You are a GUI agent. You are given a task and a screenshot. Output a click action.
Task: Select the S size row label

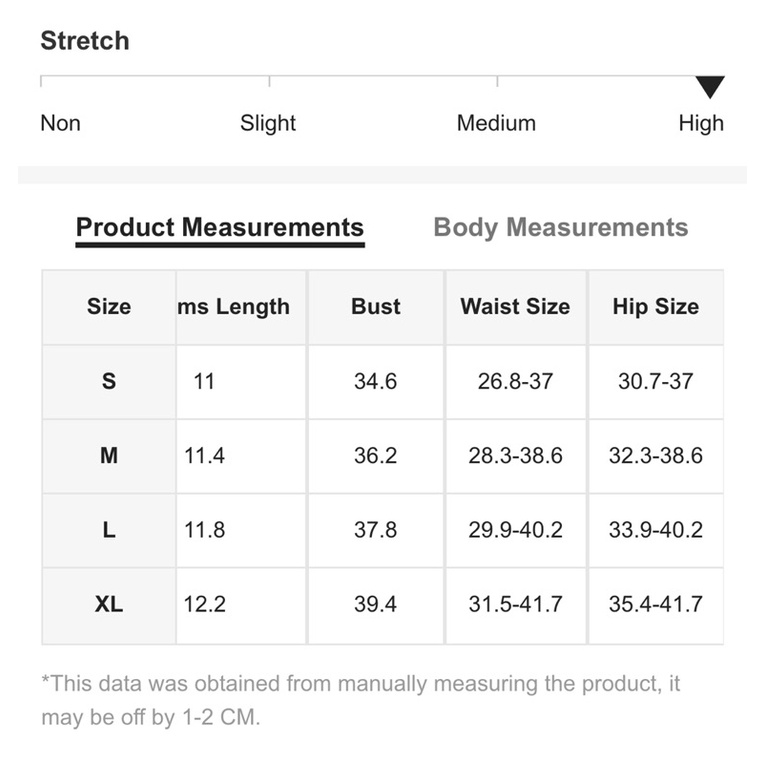pos(109,381)
